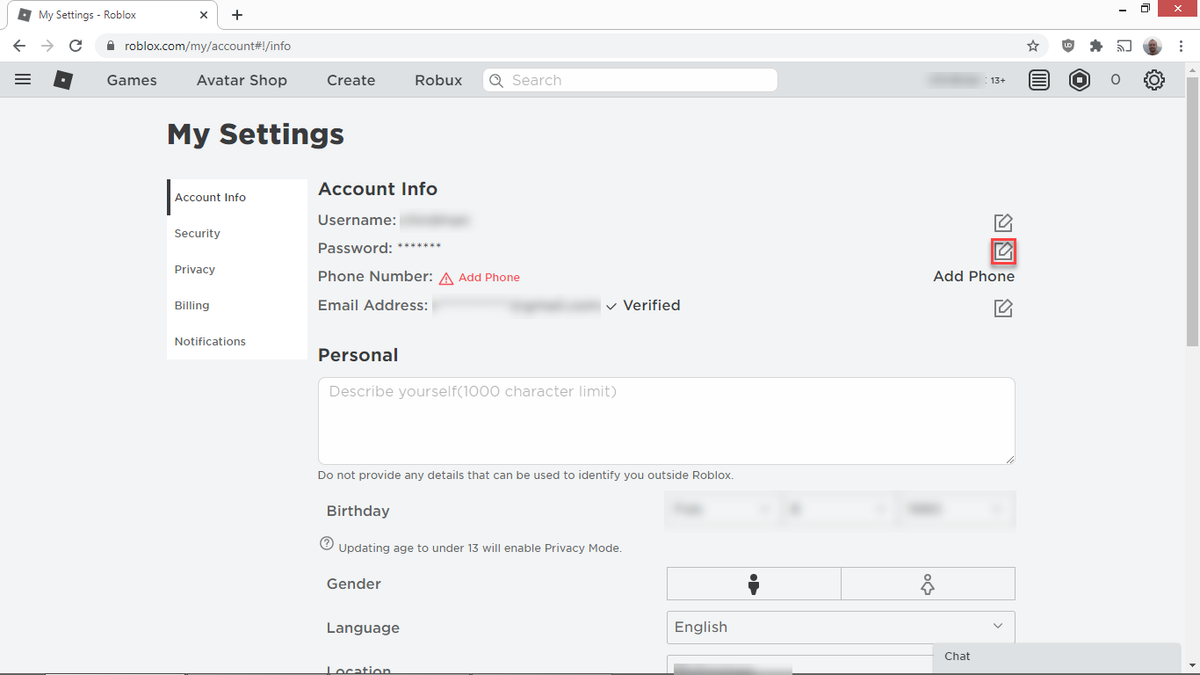Click the Add Phone button on right

pyautogui.click(x=974, y=276)
